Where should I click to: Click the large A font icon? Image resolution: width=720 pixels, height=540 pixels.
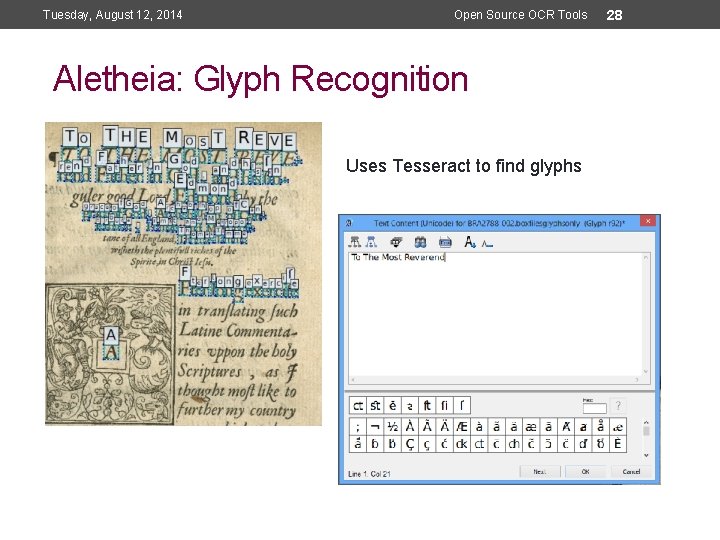(x=469, y=242)
